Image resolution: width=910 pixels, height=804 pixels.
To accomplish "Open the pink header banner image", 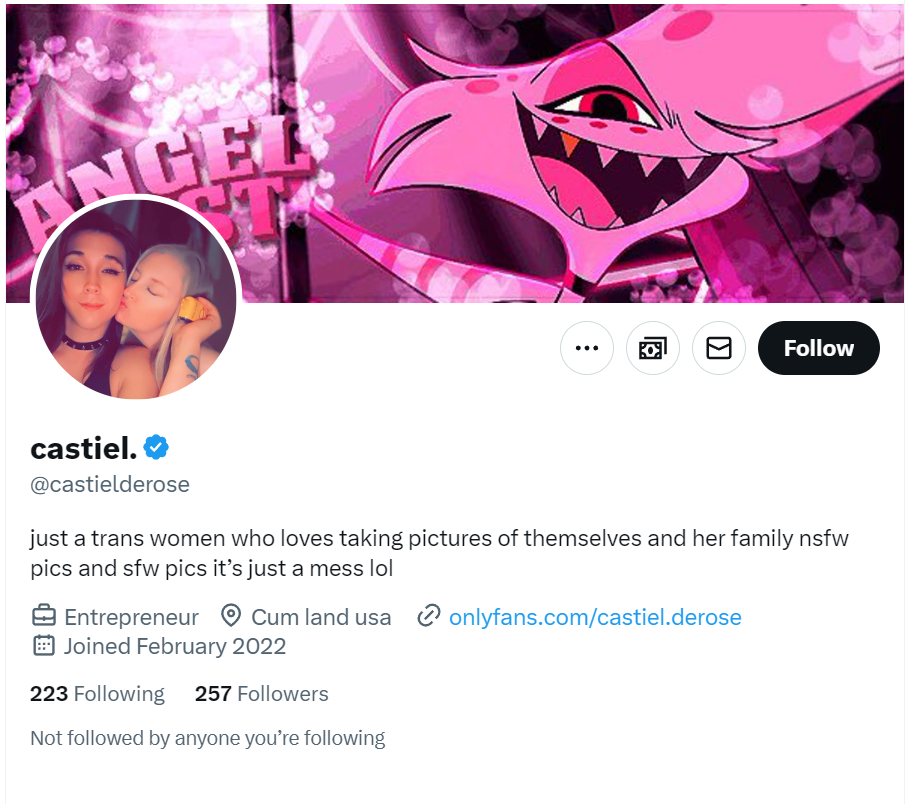I will (455, 153).
